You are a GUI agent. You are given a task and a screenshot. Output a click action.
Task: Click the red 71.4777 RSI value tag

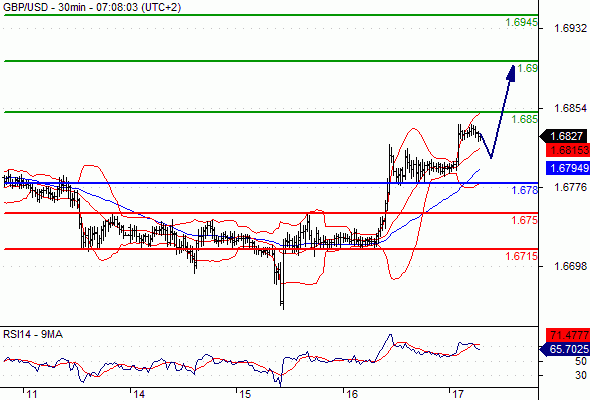tap(568, 335)
